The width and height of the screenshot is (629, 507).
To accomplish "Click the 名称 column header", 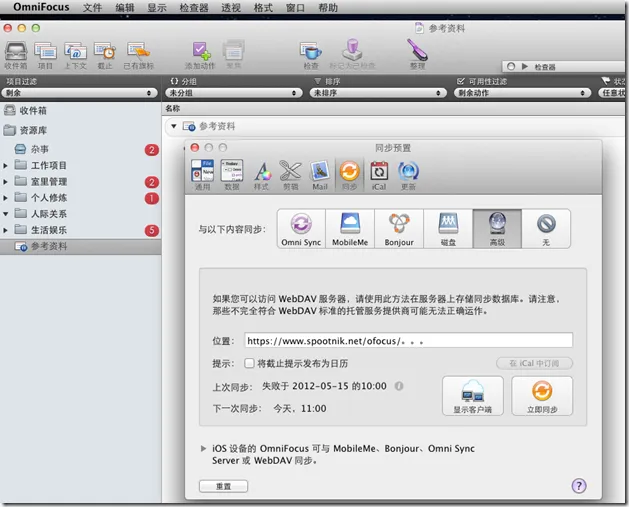I will (173, 108).
